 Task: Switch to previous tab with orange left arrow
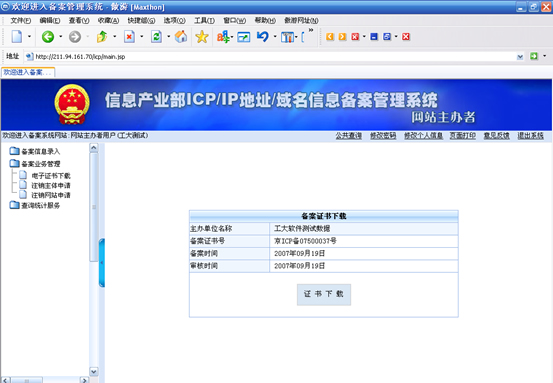[330, 37]
